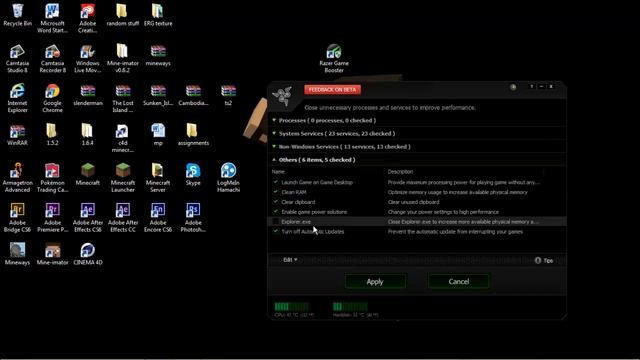The image size is (640, 360).
Task: Select the slenderman archive icon
Action: [87, 95]
